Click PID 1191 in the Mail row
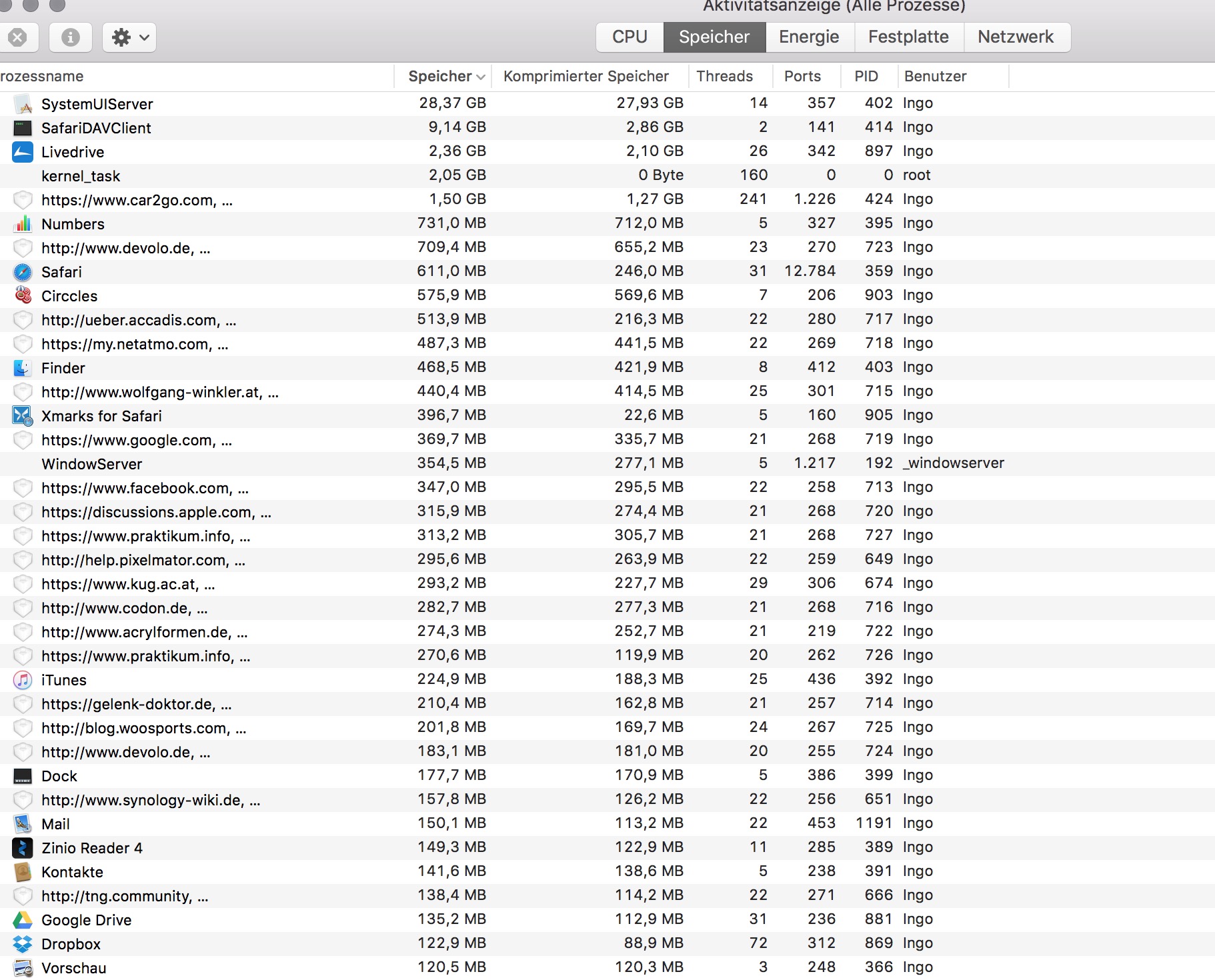Viewport: 1215px width, 980px height. pyautogui.click(x=874, y=823)
